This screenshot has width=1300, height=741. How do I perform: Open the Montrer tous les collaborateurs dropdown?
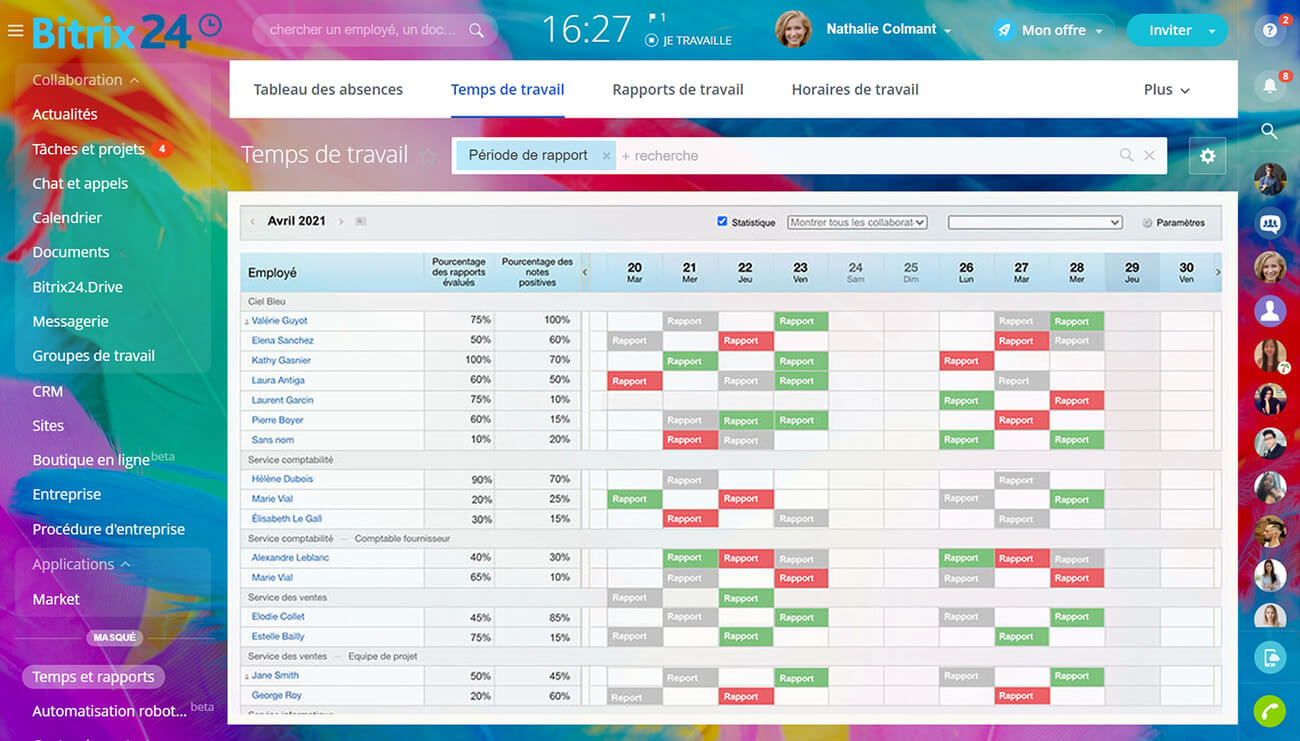click(x=857, y=222)
